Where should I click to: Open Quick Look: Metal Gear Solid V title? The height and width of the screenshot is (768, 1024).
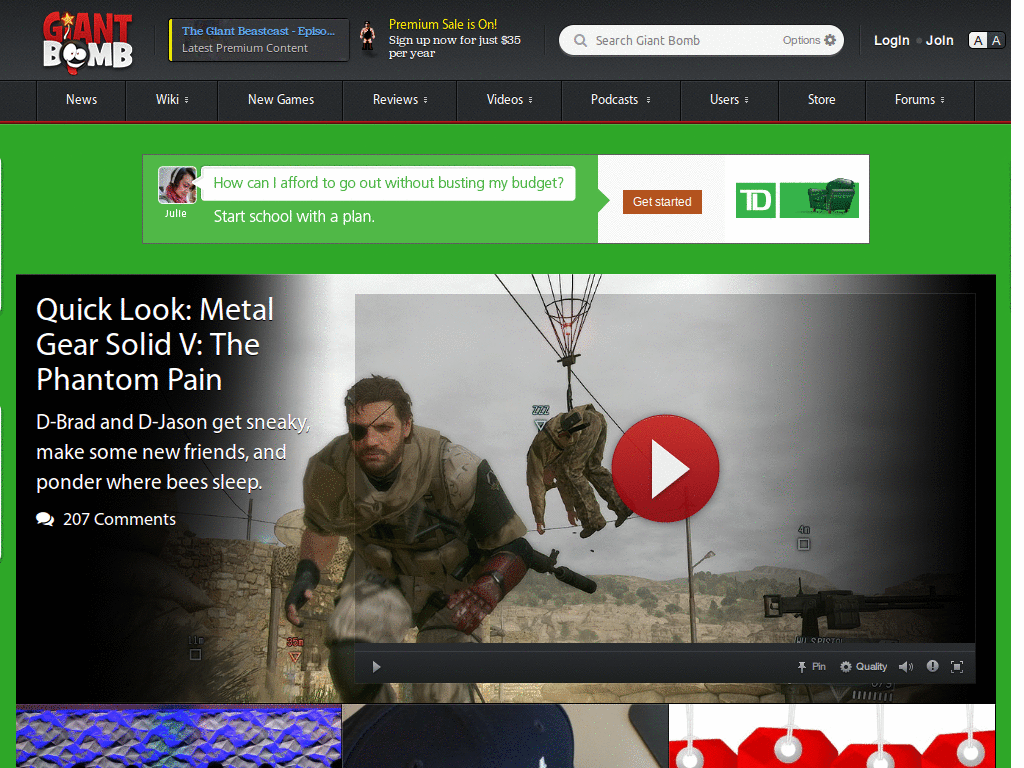[x=155, y=344]
